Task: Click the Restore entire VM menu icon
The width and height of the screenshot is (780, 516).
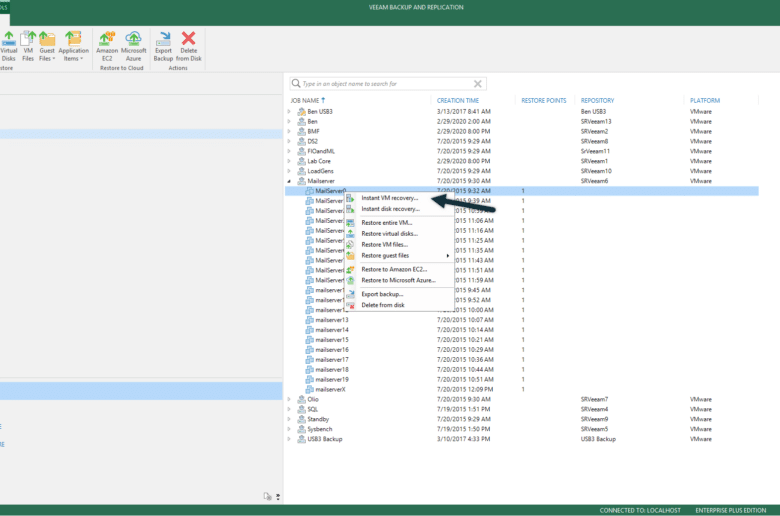Action: point(350,223)
